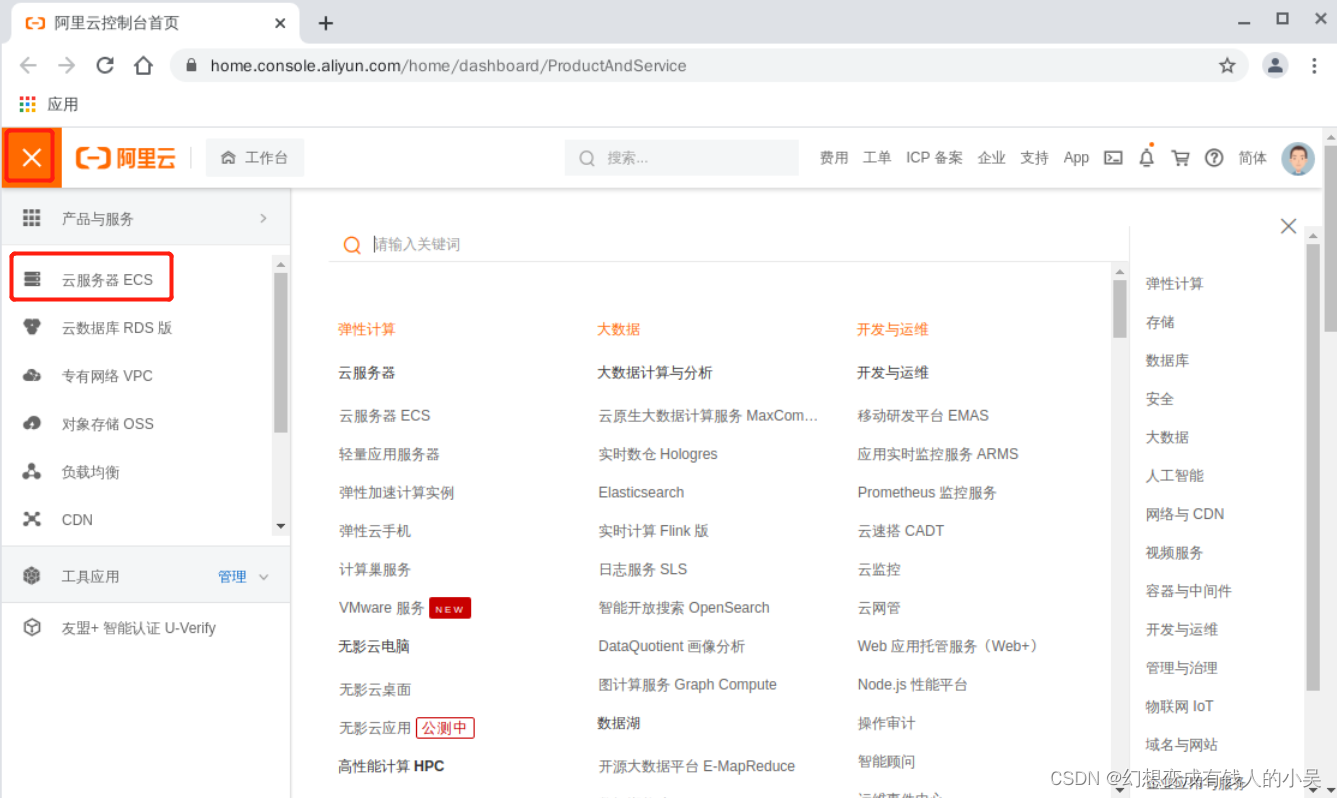The width and height of the screenshot is (1337, 798).
Task: Jump to 弹性计算 category in right index
Action: (1175, 283)
